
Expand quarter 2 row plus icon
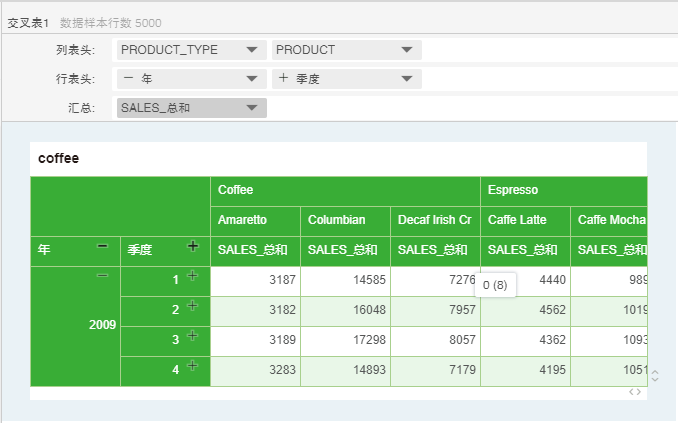click(x=193, y=306)
